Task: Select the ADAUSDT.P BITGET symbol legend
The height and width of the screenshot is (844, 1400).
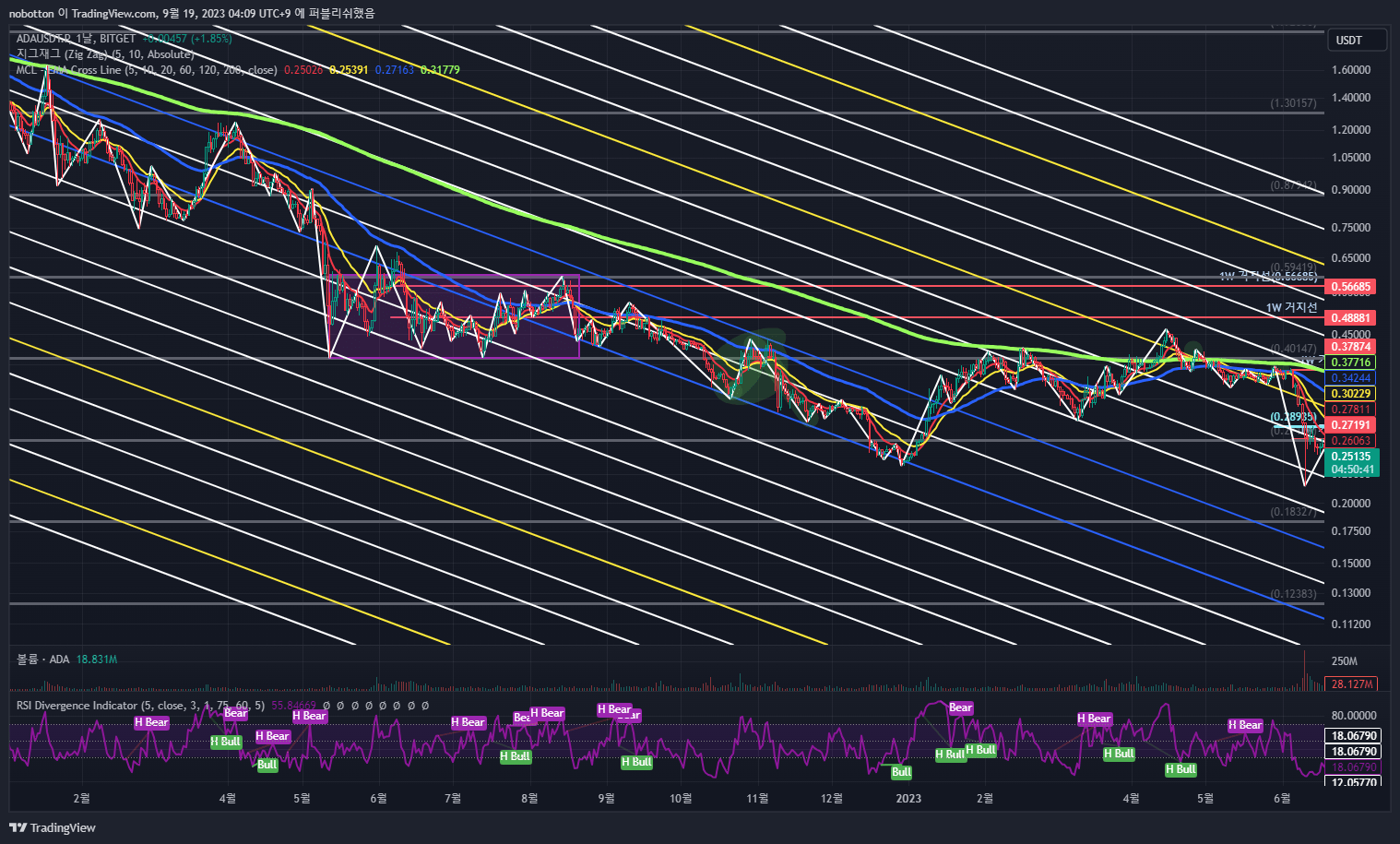Action: [x=76, y=39]
